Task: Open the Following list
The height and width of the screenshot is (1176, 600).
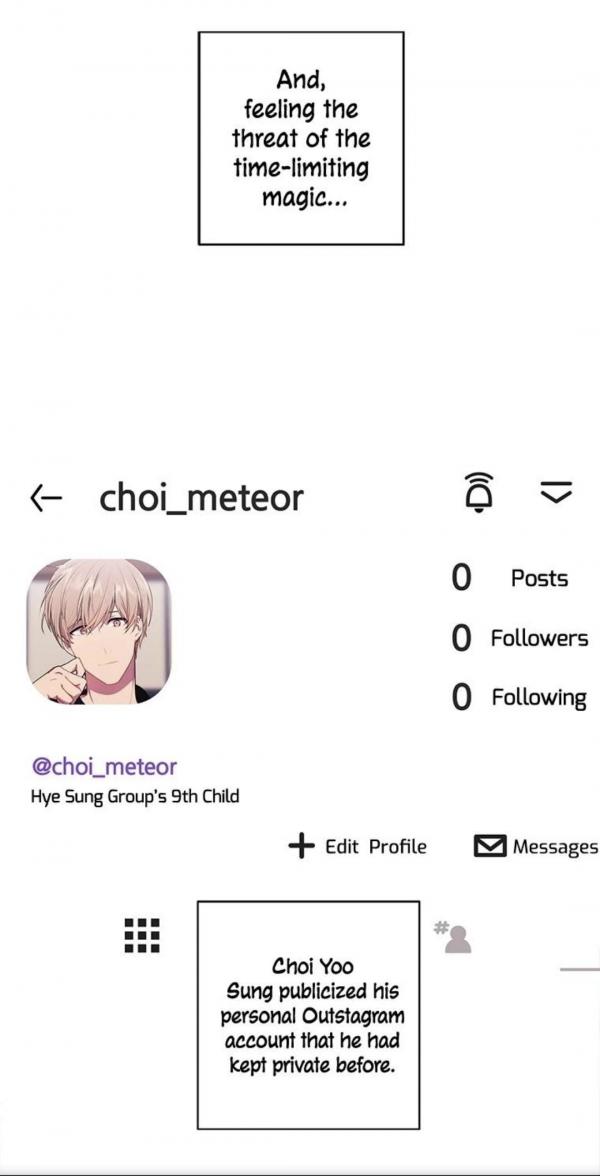Action: tap(538, 698)
